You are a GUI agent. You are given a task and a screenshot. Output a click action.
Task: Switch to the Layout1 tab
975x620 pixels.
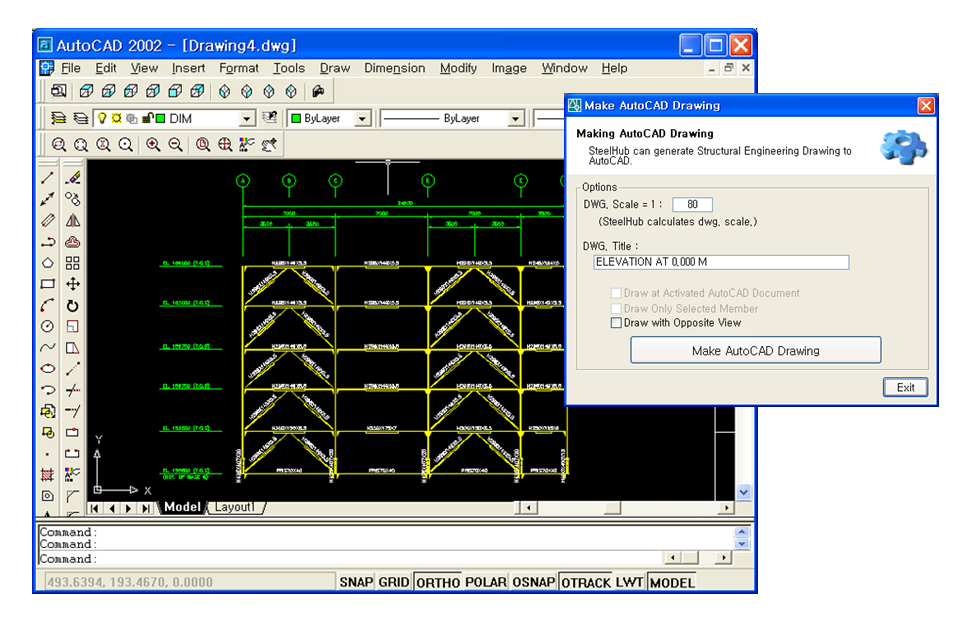236,507
